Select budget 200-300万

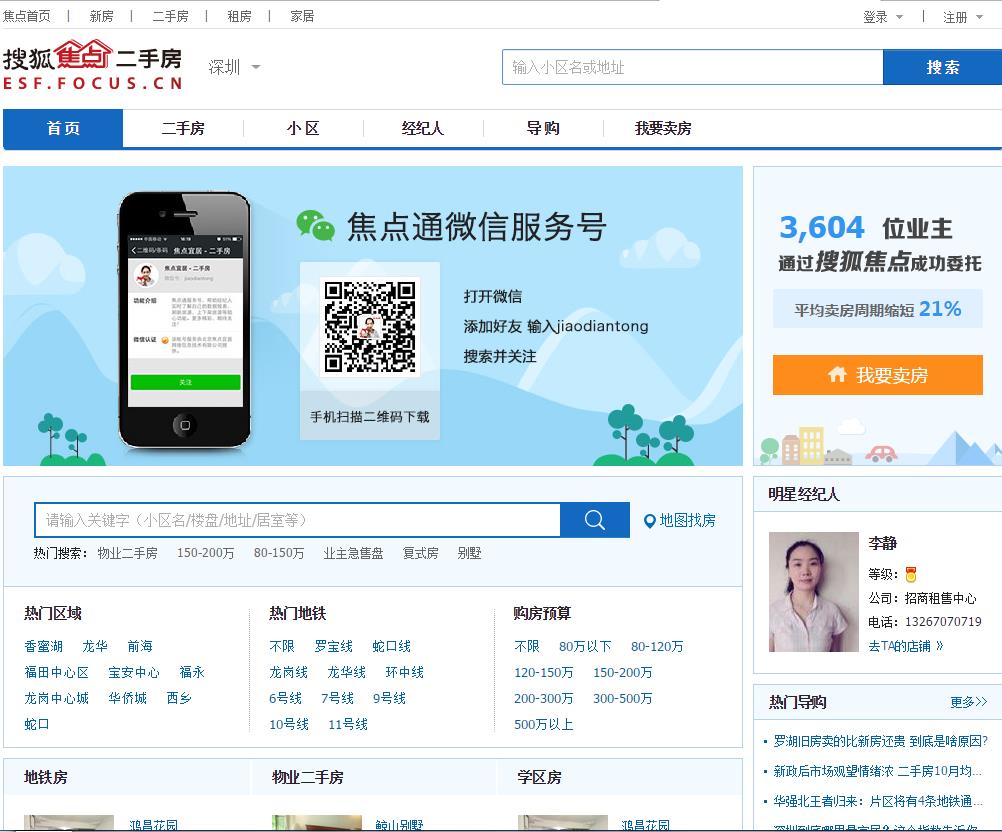[544, 698]
